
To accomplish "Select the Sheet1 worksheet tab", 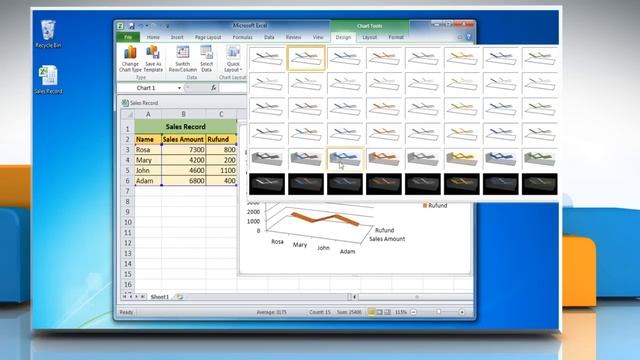I will coord(160,297).
